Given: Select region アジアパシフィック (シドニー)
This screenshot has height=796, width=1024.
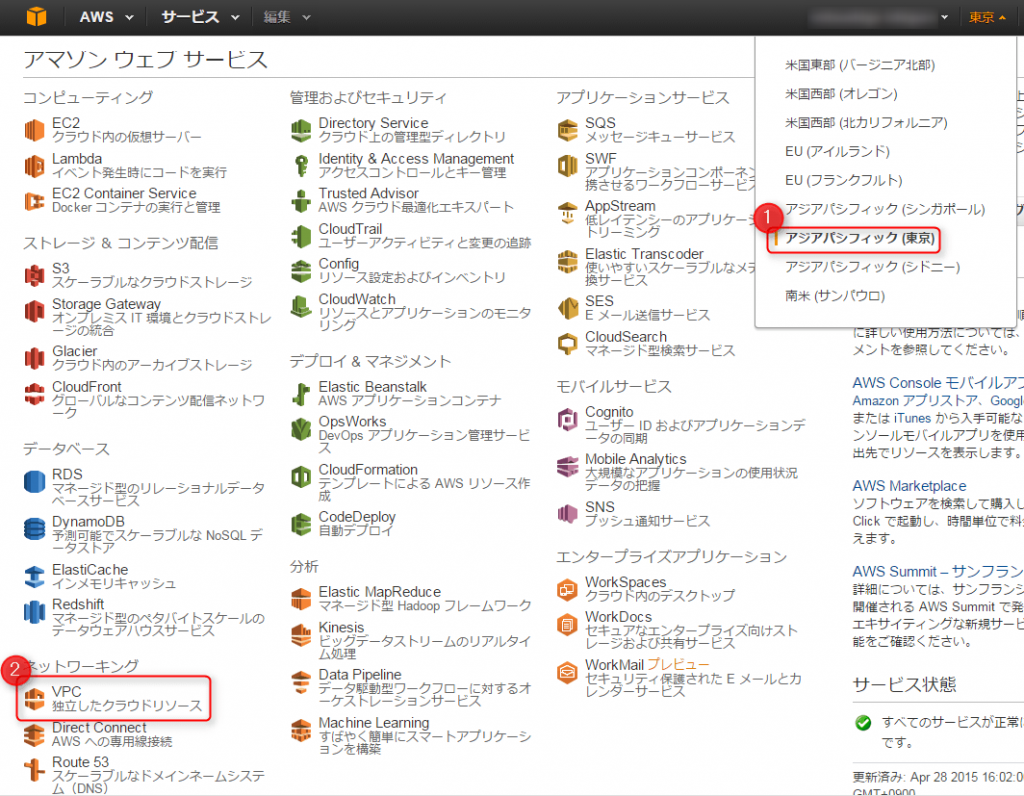Looking at the screenshot, I should 872,267.
